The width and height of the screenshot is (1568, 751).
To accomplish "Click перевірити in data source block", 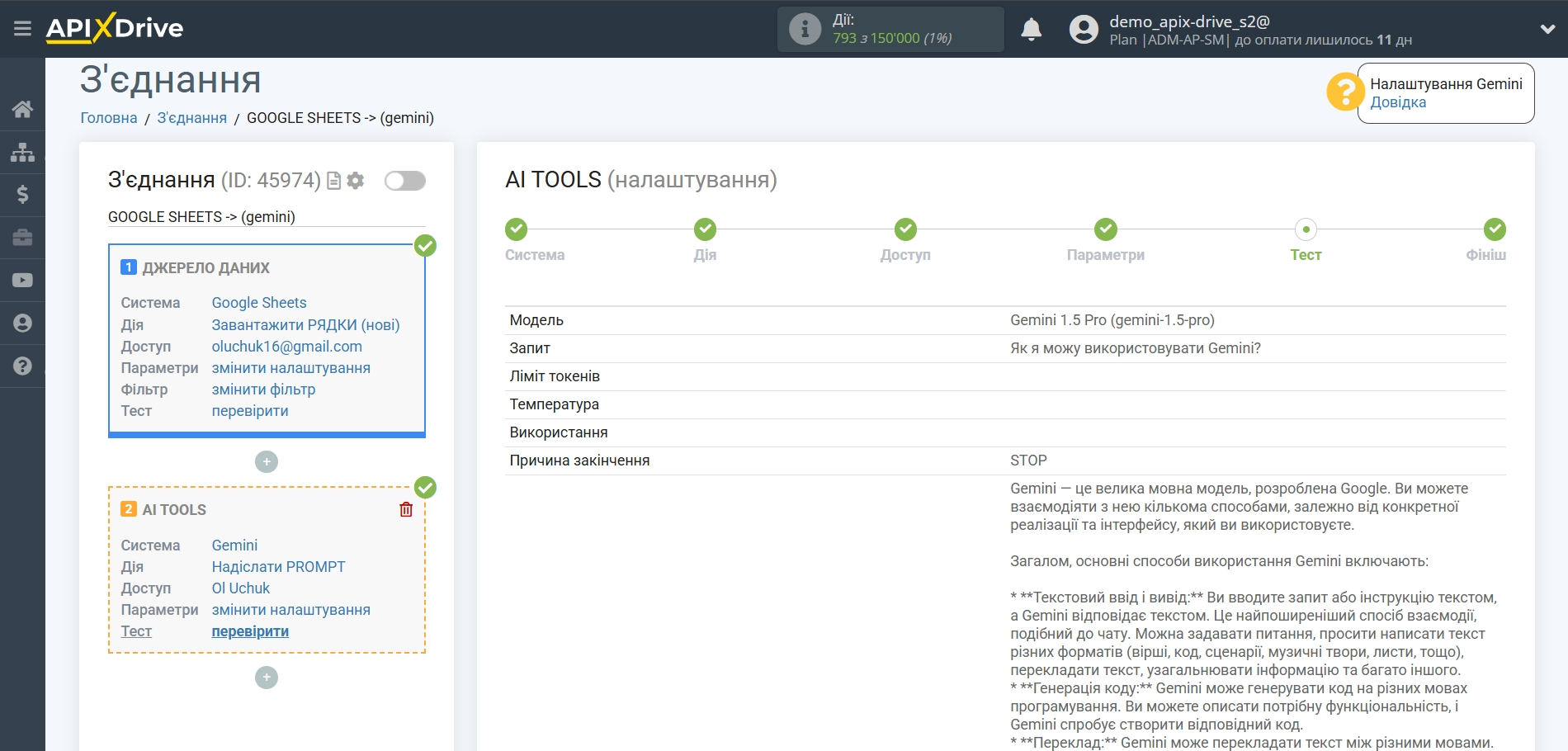I will click(250, 411).
